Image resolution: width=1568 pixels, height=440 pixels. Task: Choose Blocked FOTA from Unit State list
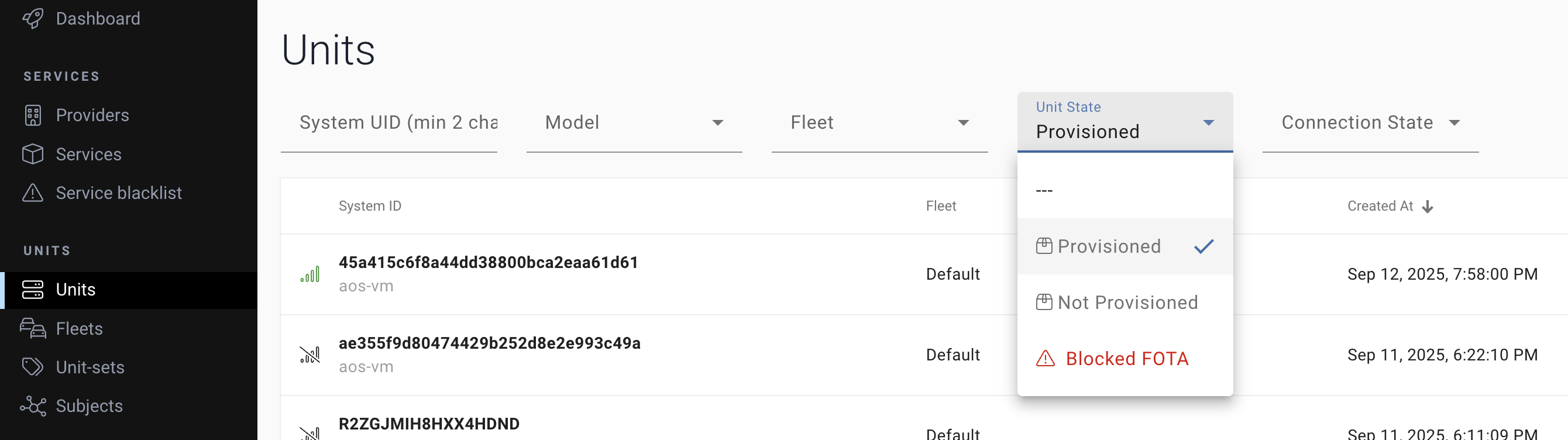pyautogui.click(x=1126, y=359)
